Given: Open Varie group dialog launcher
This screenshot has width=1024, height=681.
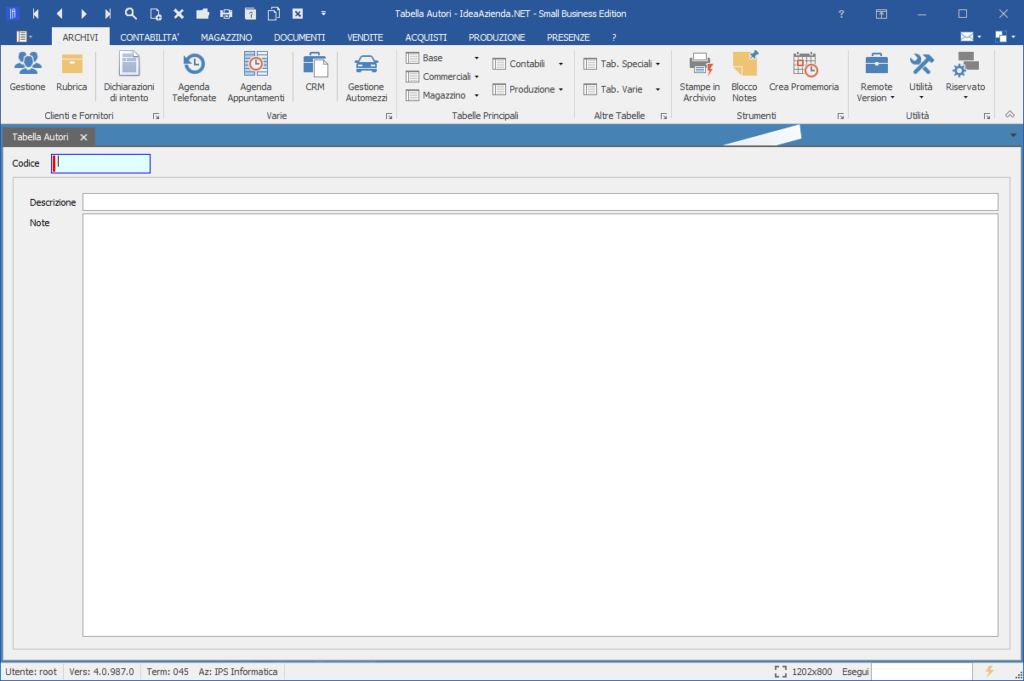Looking at the screenshot, I should pyautogui.click(x=389, y=116).
